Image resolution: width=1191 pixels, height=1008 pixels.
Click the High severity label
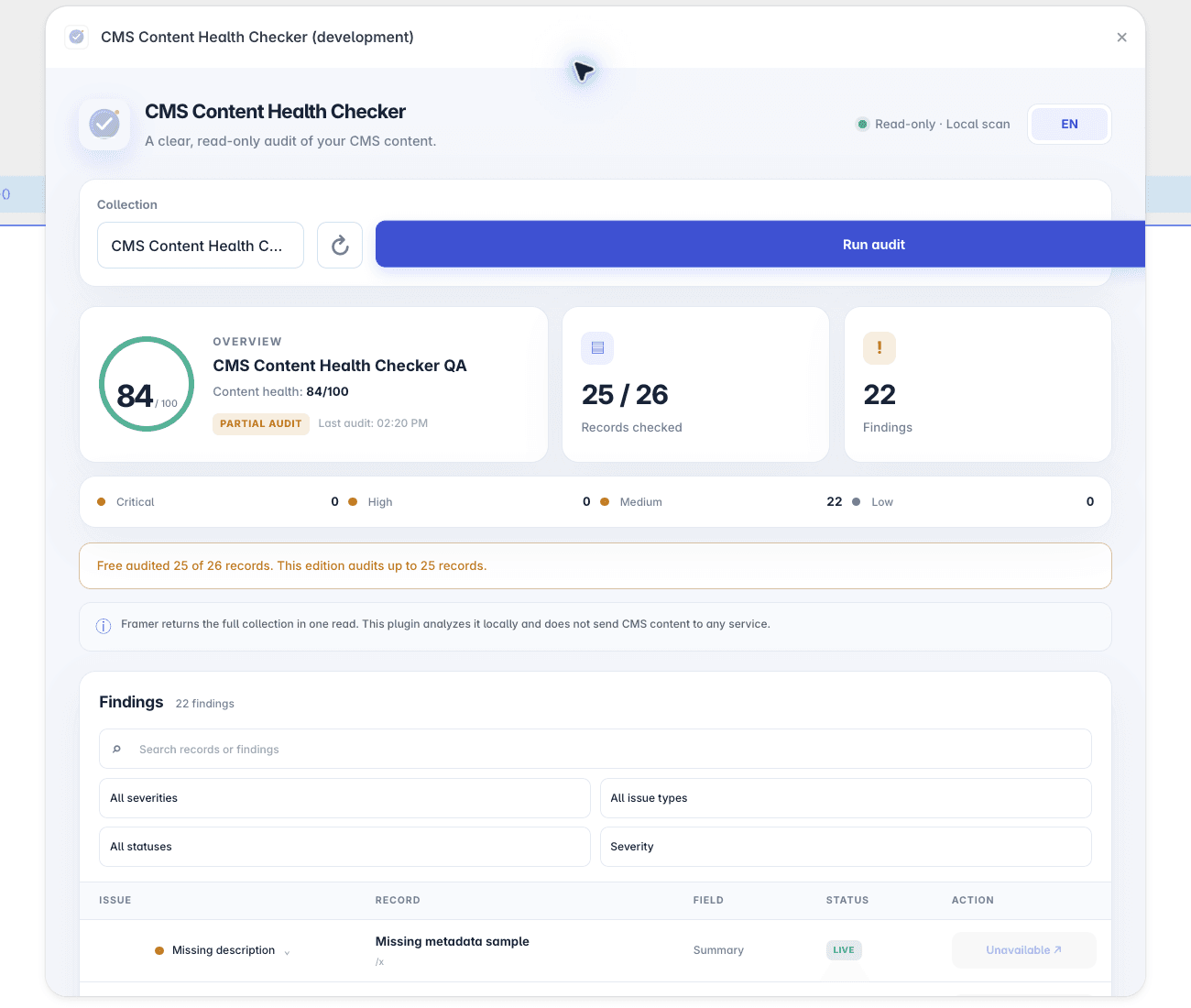[x=380, y=502]
